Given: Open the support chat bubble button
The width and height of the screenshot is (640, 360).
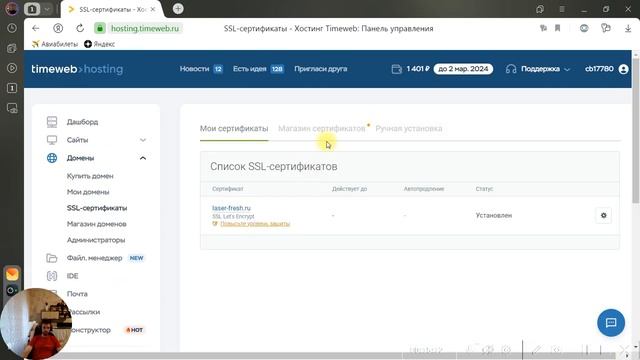Looking at the screenshot, I should (x=611, y=323).
